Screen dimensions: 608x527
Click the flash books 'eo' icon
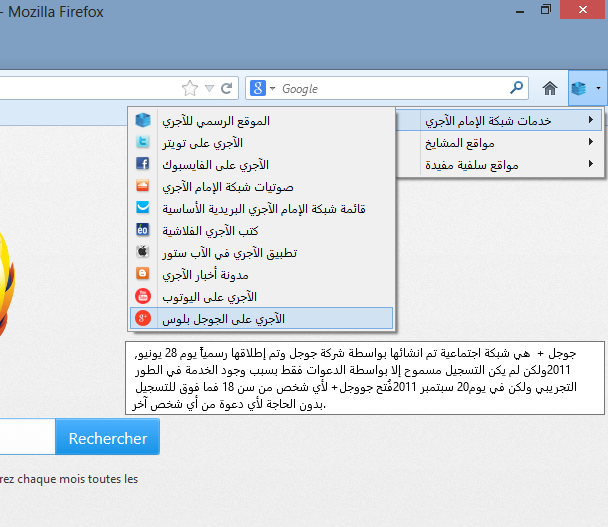click(142, 230)
